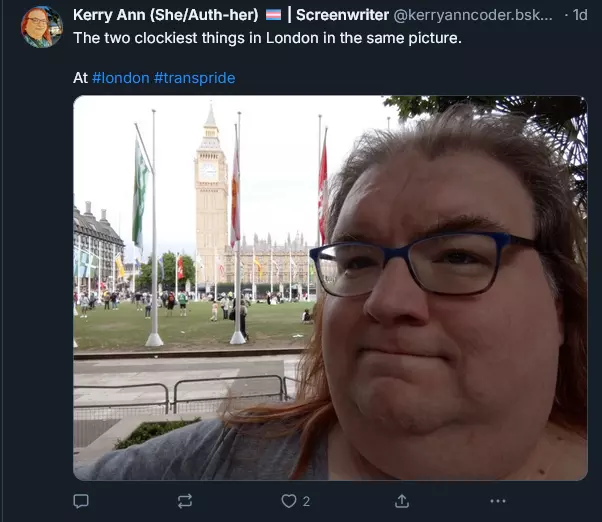Click the metal railing in the photo
Viewport: 602px width, 522px height.
tap(180, 395)
